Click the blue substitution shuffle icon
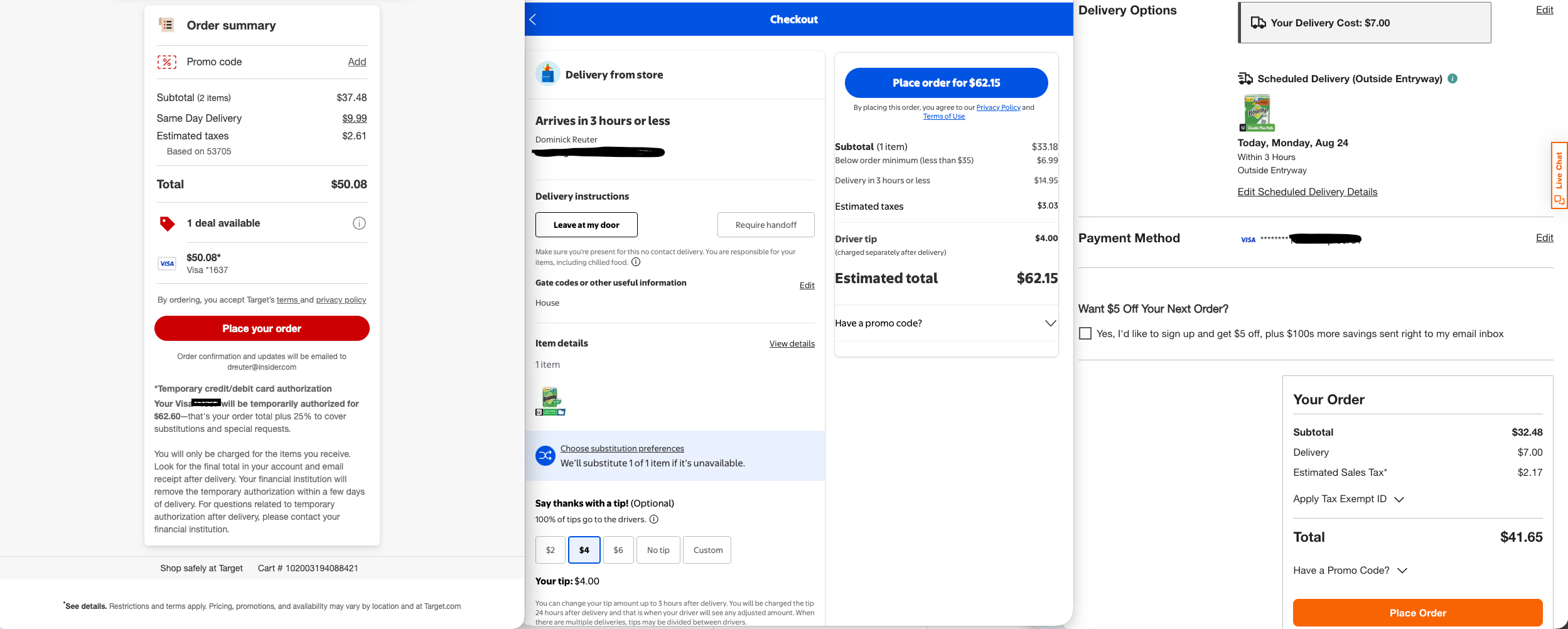The width and height of the screenshot is (1568, 629). [x=545, y=456]
